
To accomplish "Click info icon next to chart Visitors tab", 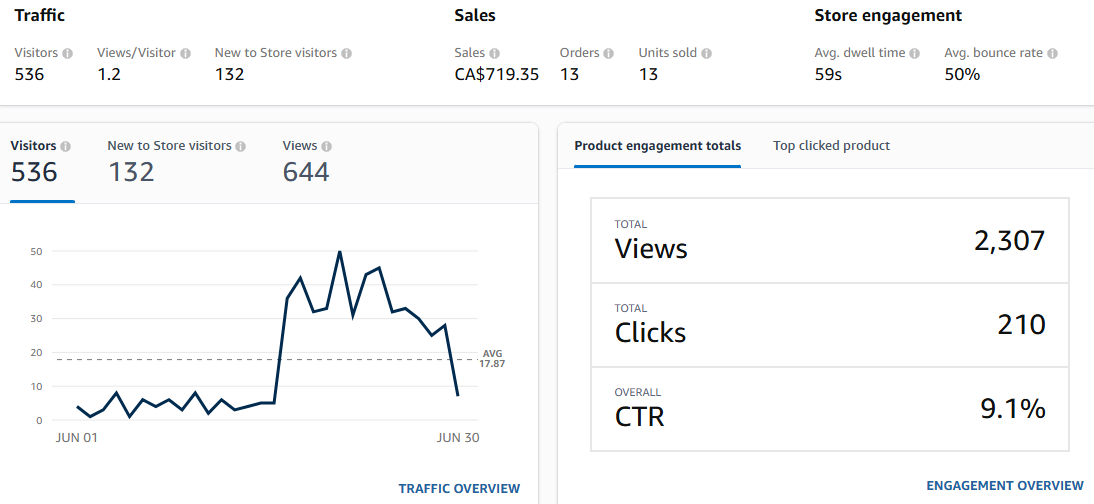I will pyautogui.click(x=66, y=147).
